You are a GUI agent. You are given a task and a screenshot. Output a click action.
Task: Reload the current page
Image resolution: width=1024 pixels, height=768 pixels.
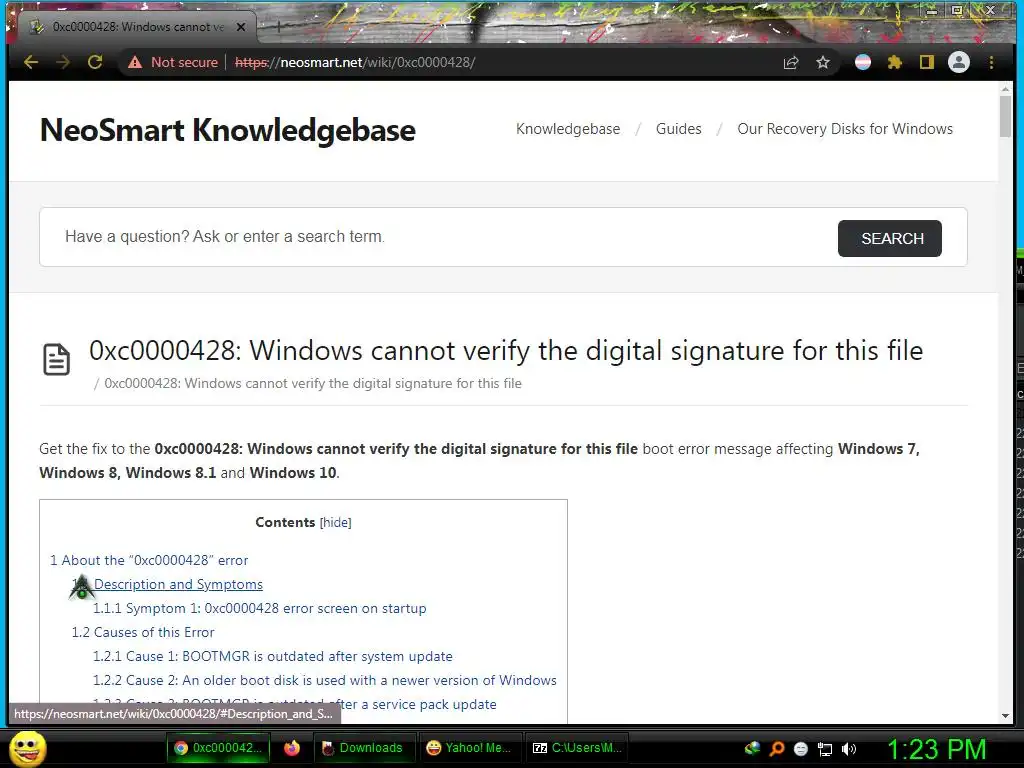(95, 62)
